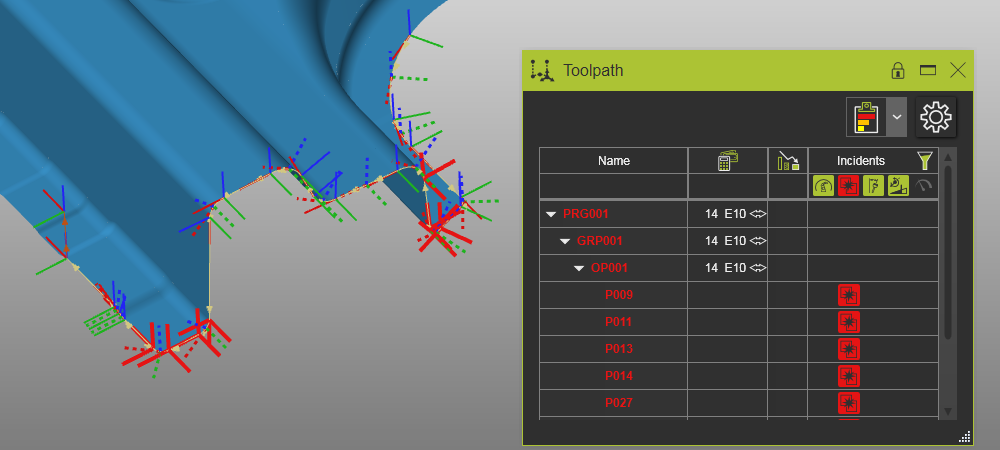Lock the Toolpath panel with padlock icon
Screen dimensions: 1000x450
click(898, 70)
